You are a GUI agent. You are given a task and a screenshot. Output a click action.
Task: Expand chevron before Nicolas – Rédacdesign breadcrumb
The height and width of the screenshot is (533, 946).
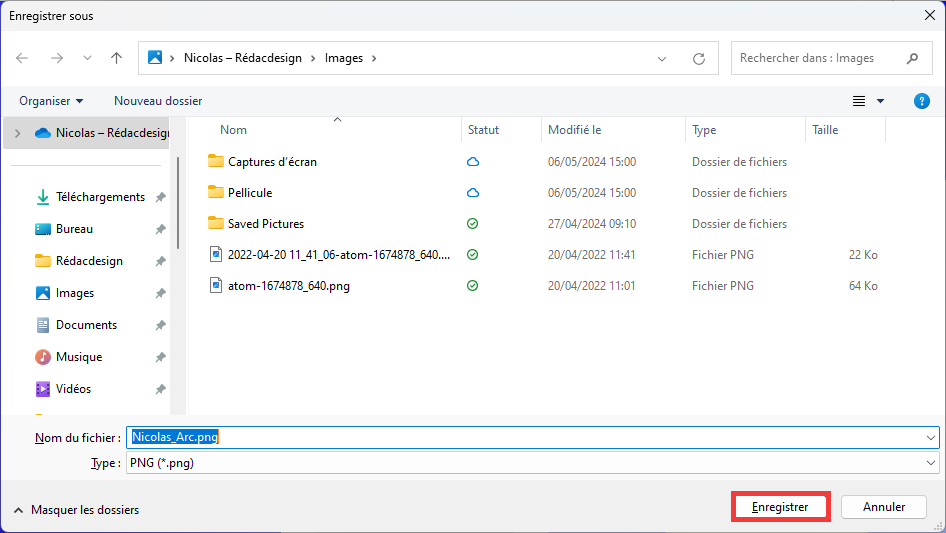172,58
